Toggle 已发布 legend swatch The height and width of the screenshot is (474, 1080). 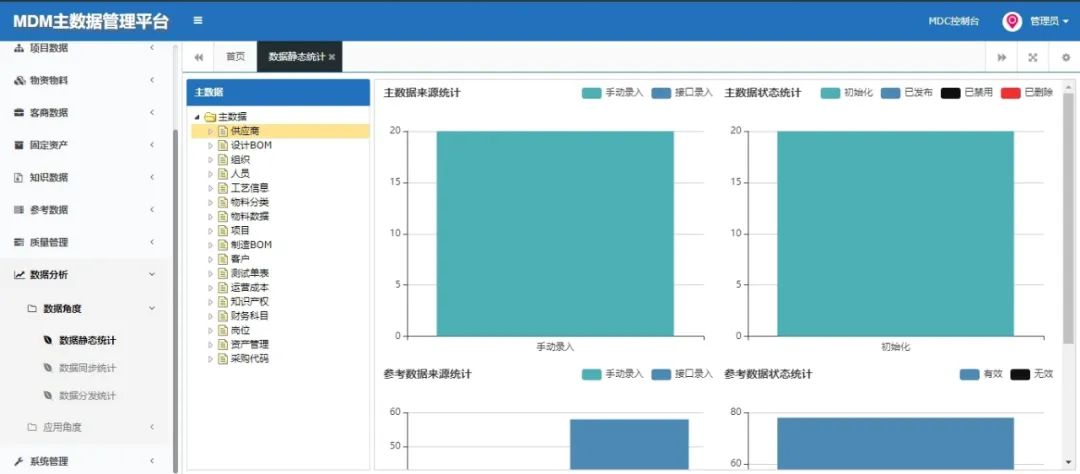point(891,93)
